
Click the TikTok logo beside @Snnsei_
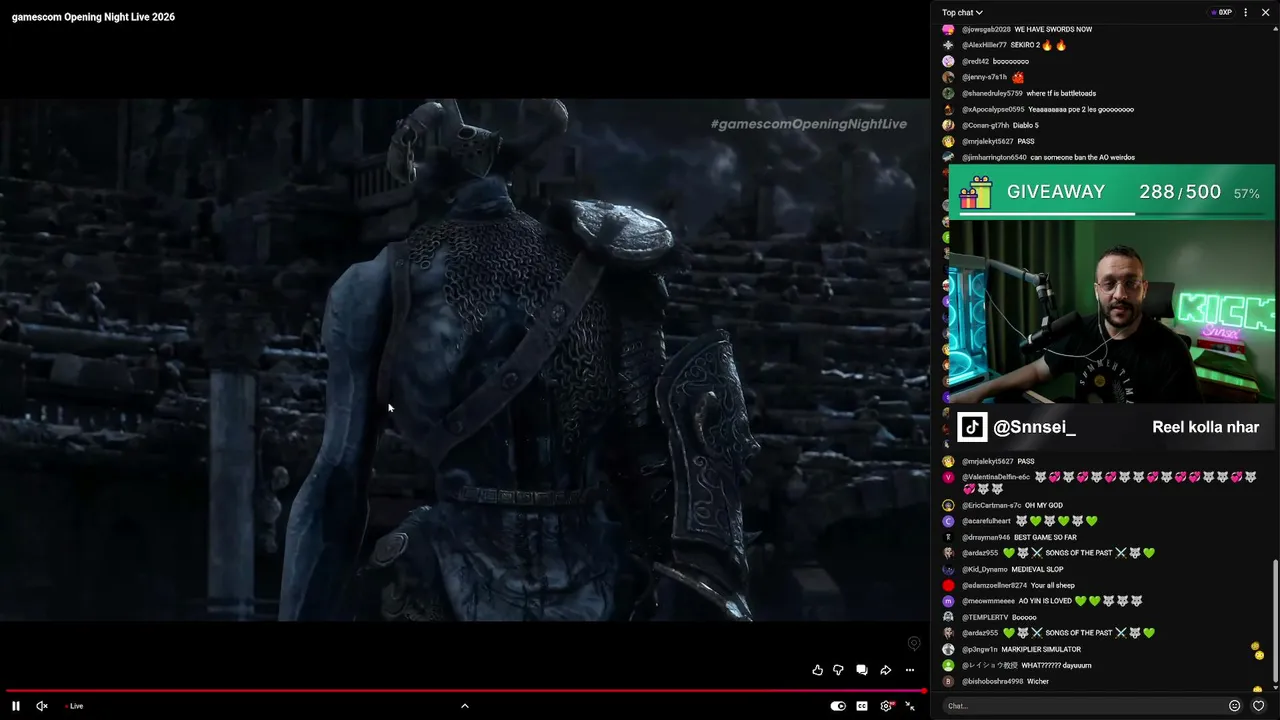pos(972,427)
